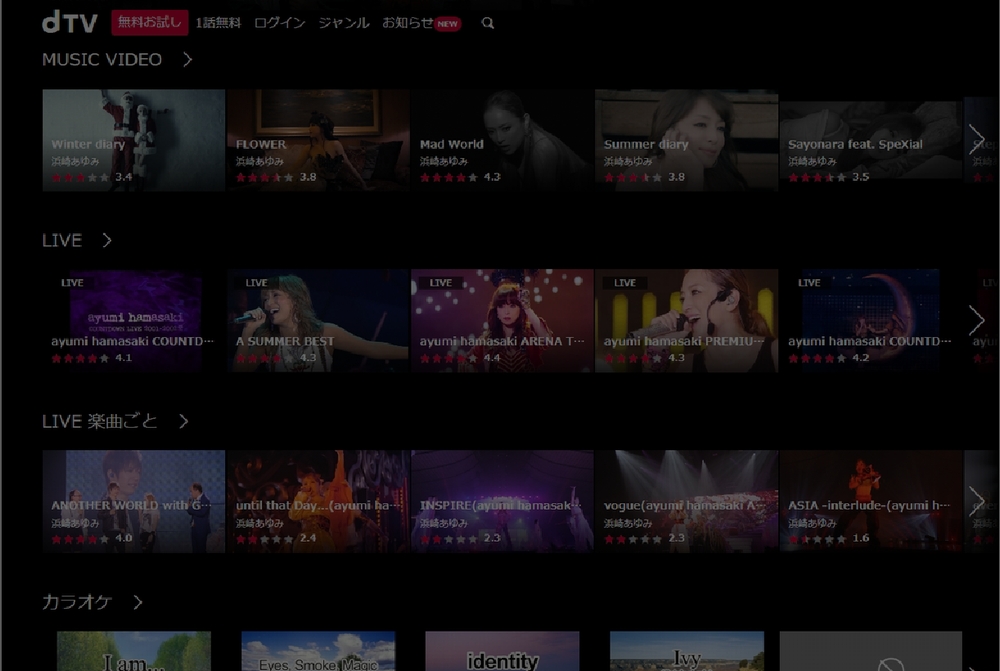Open the 1話無料 menu item
This screenshot has width=1000, height=671.
[218, 23]
